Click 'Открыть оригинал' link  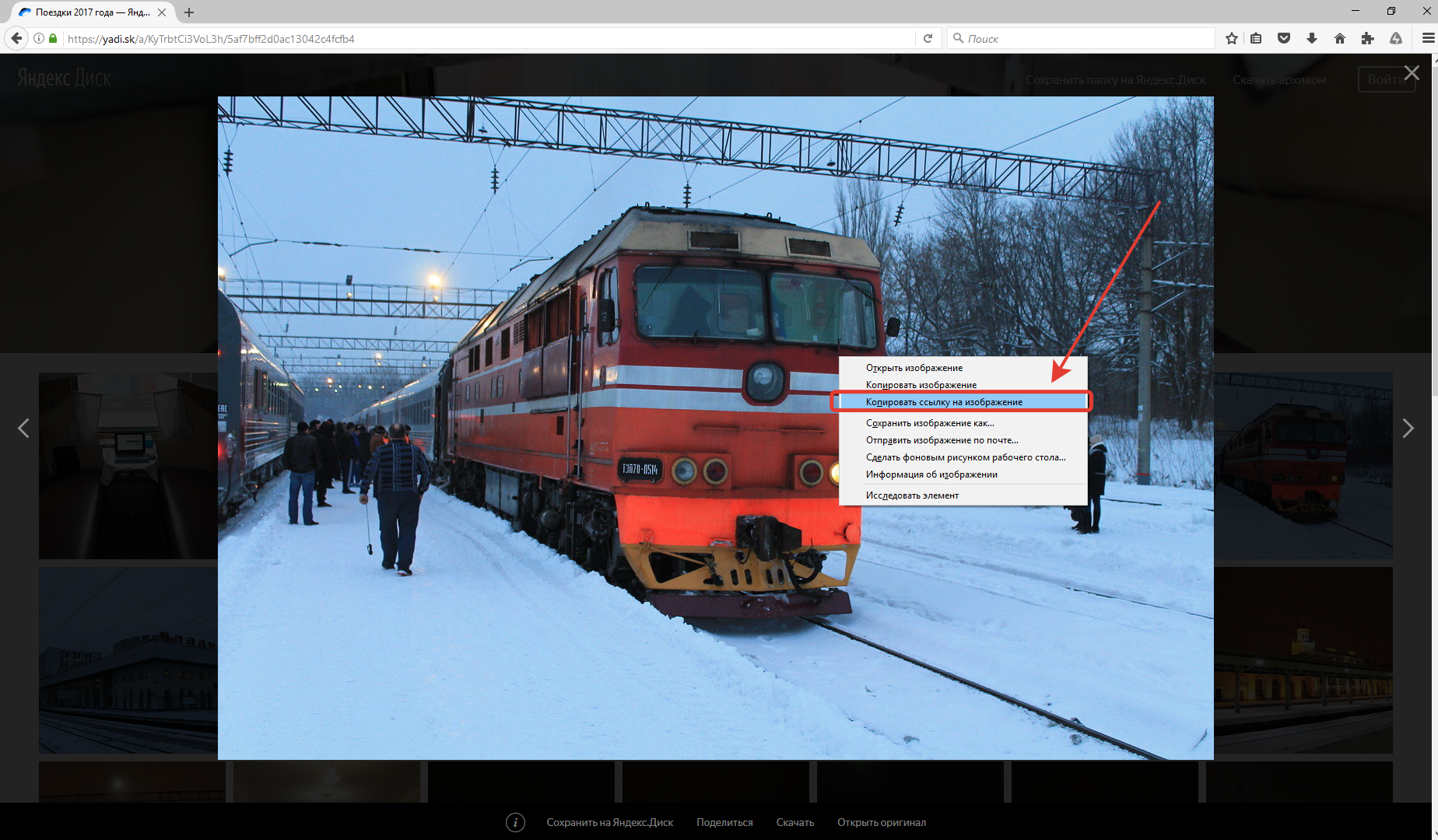pyautogui.click(x=881, y=822)
